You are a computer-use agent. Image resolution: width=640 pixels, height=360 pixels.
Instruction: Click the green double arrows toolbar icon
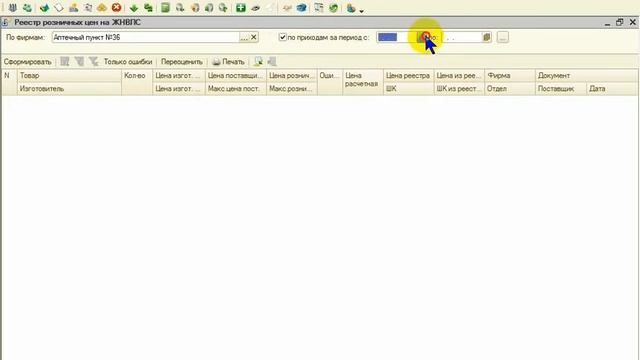pos(148,8)
